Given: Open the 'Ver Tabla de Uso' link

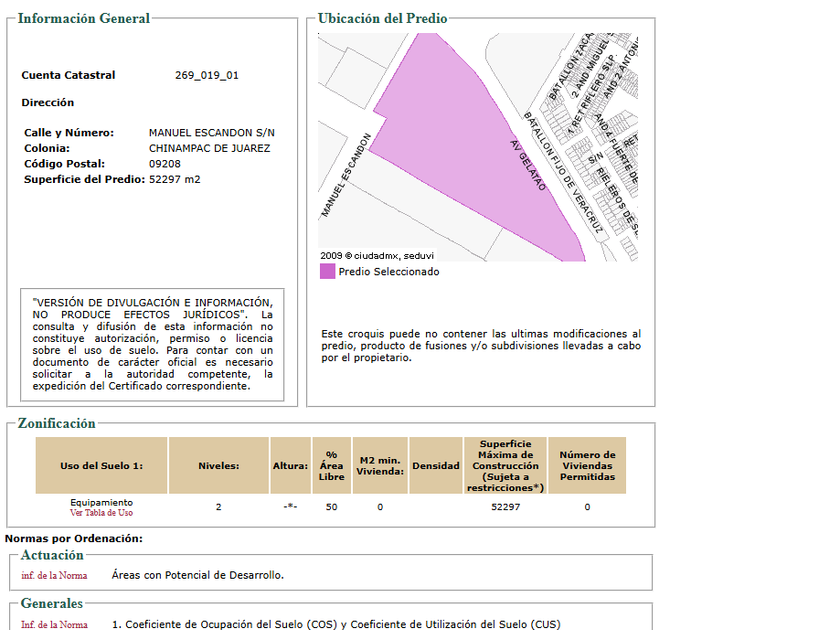Looking at the screenshot, I should coord(101,513).
